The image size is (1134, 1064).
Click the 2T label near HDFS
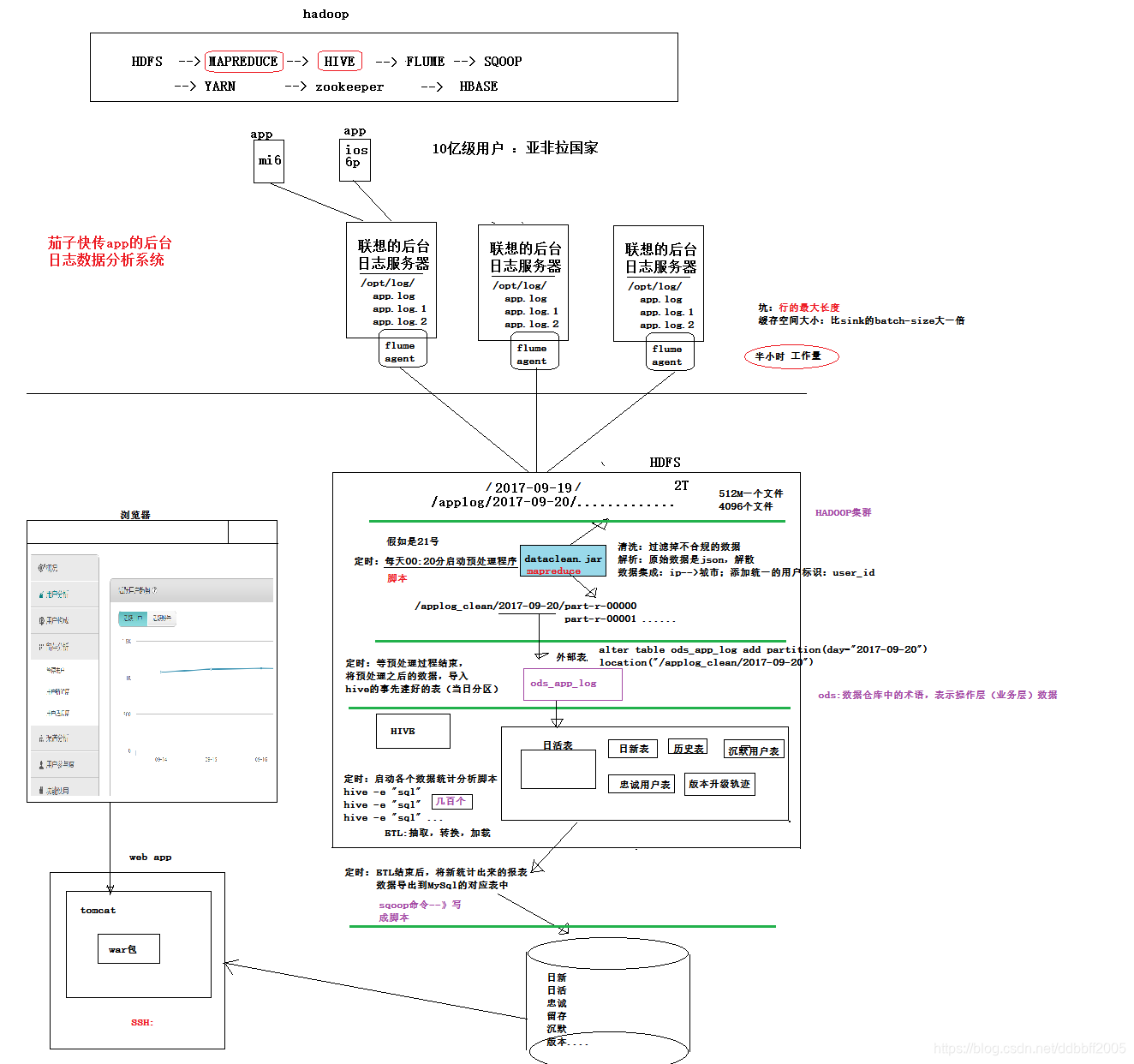tap(681, 486)
